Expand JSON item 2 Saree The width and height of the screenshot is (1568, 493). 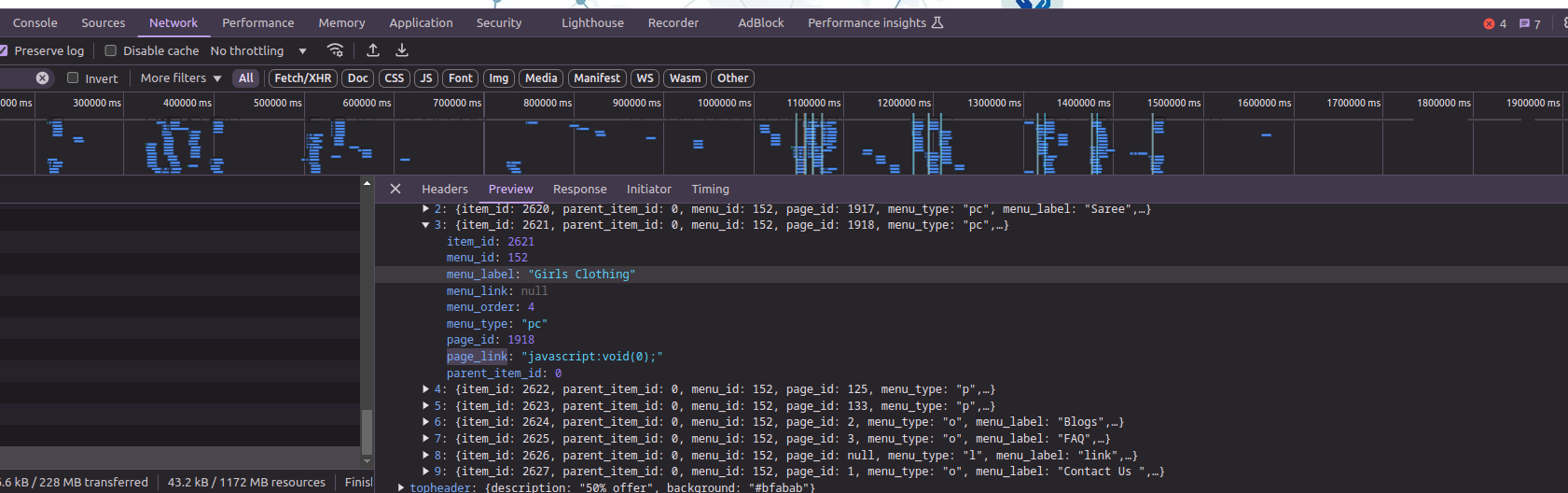(x=425, y=209)
